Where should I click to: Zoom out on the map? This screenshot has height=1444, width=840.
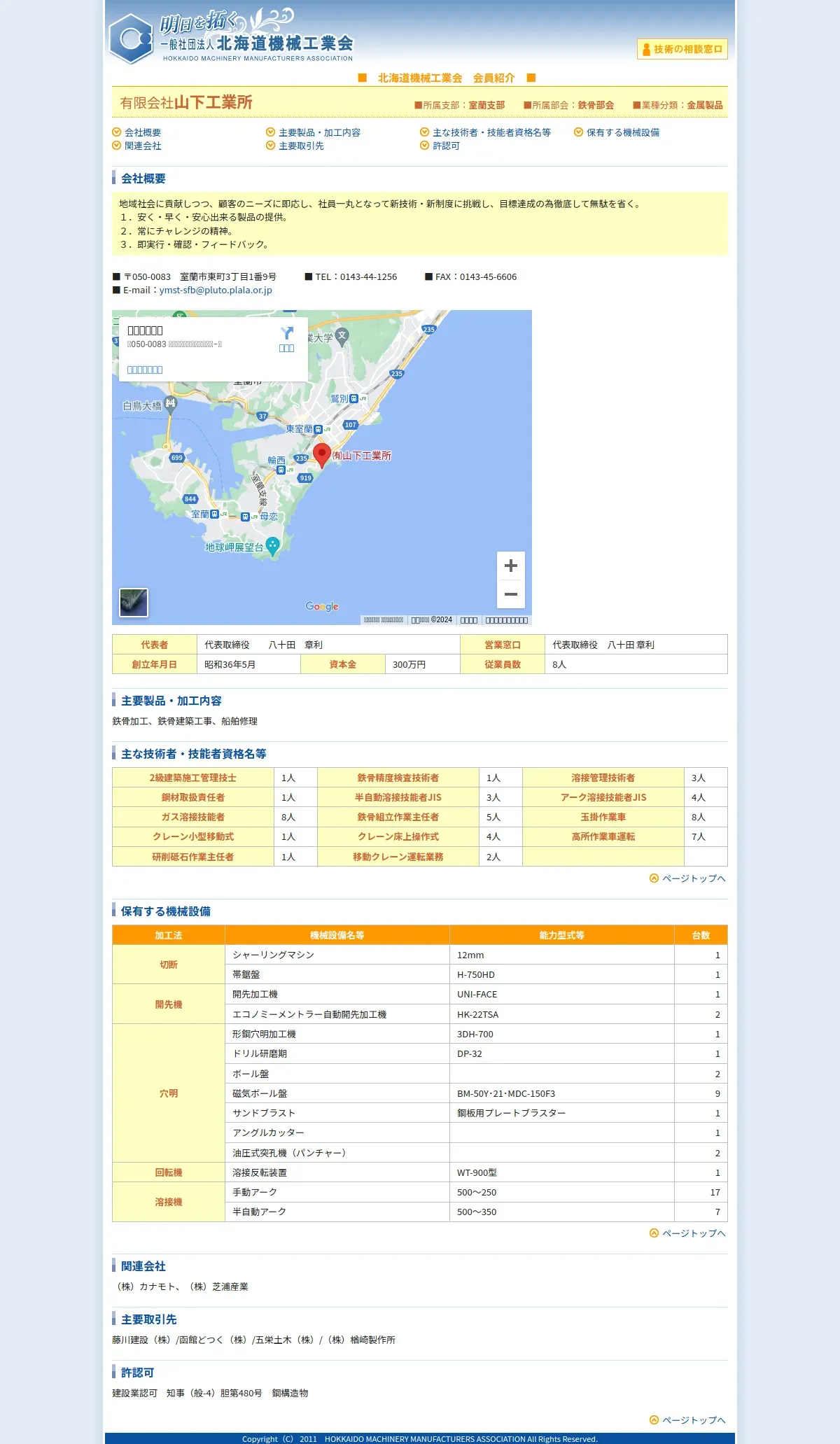tap(511, 594)
